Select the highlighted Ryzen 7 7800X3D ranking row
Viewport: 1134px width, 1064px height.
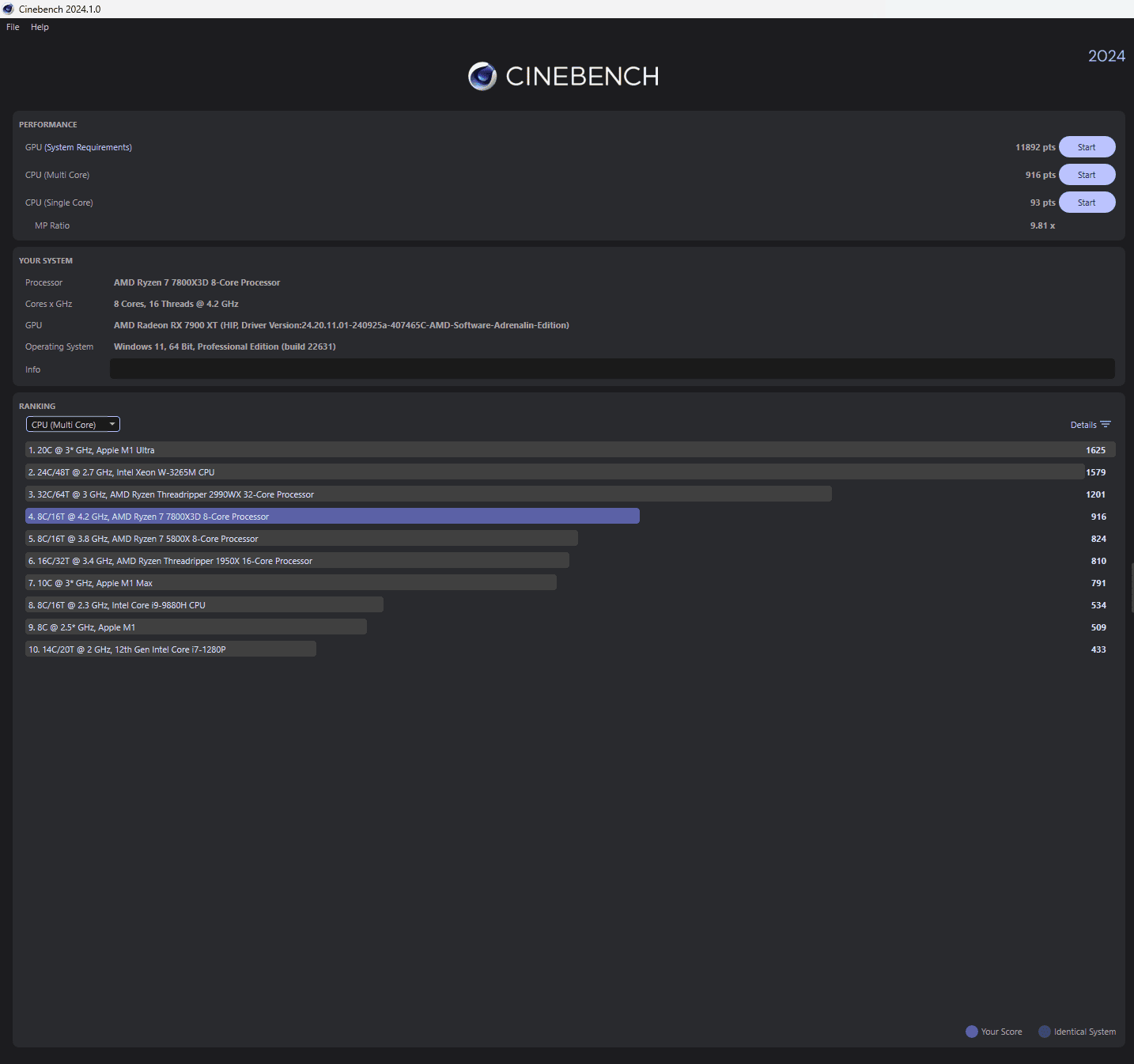coord(570,516)
